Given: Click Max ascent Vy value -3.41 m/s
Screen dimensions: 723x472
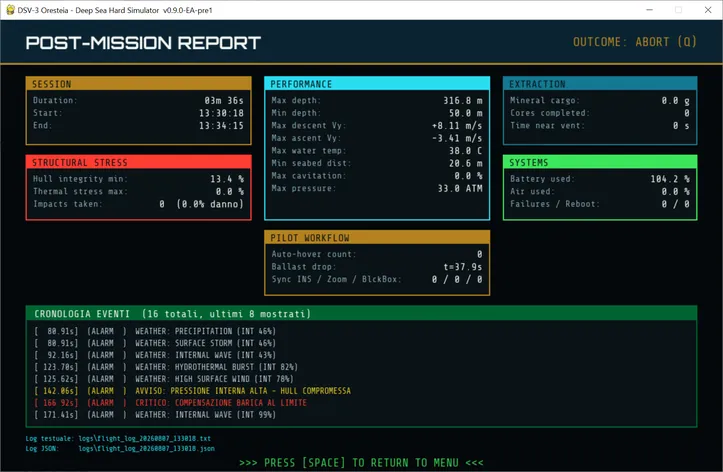Looking at the screenshot, I should (x=457, y=138).
